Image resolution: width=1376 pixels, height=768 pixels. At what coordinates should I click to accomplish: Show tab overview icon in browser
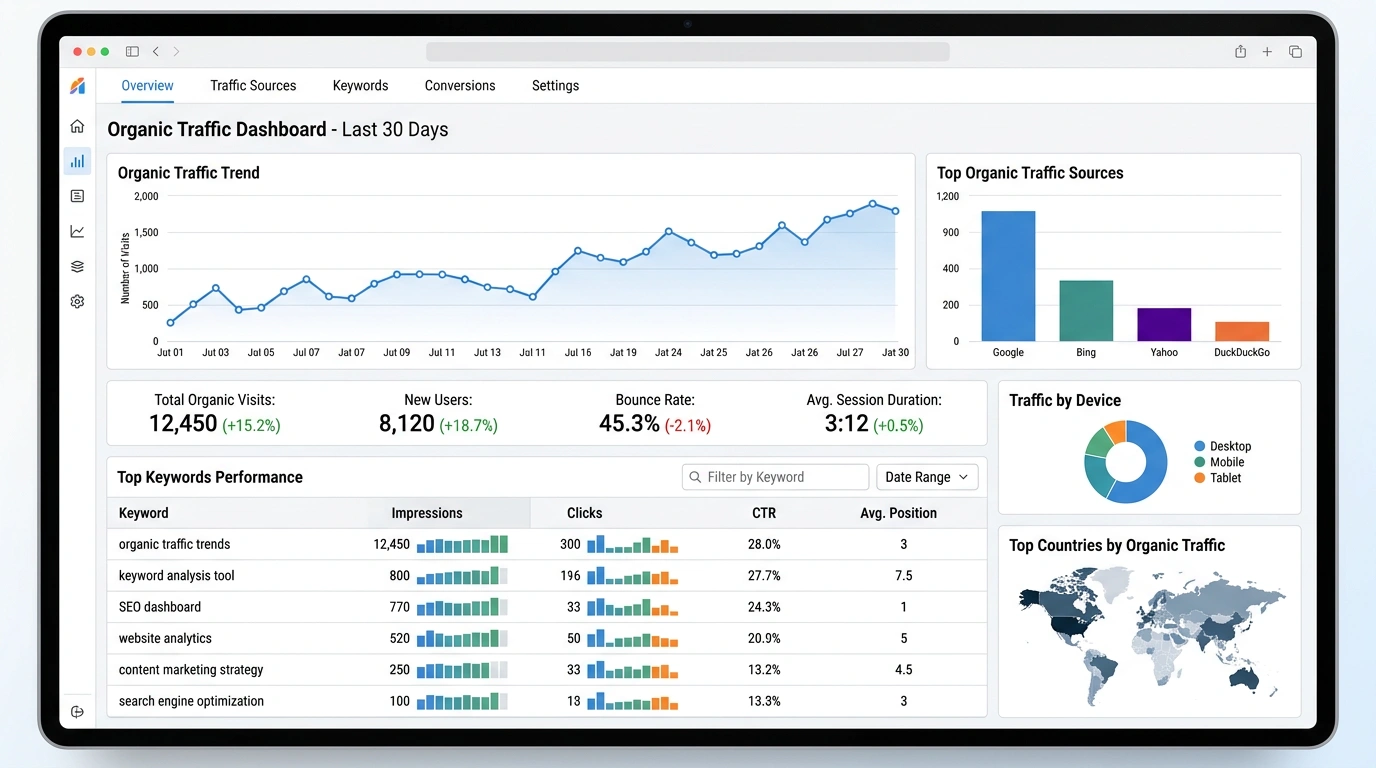[1295, 51]
